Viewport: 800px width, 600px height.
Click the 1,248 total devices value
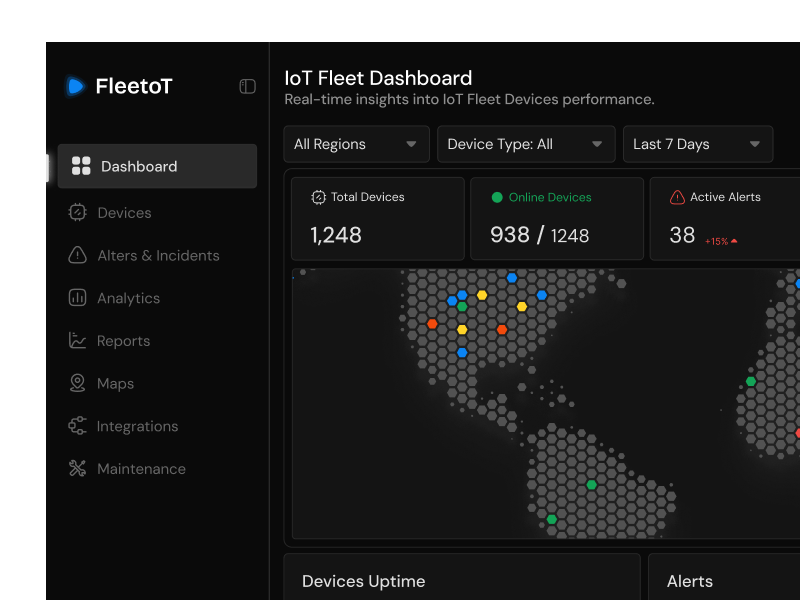(336, 235)
